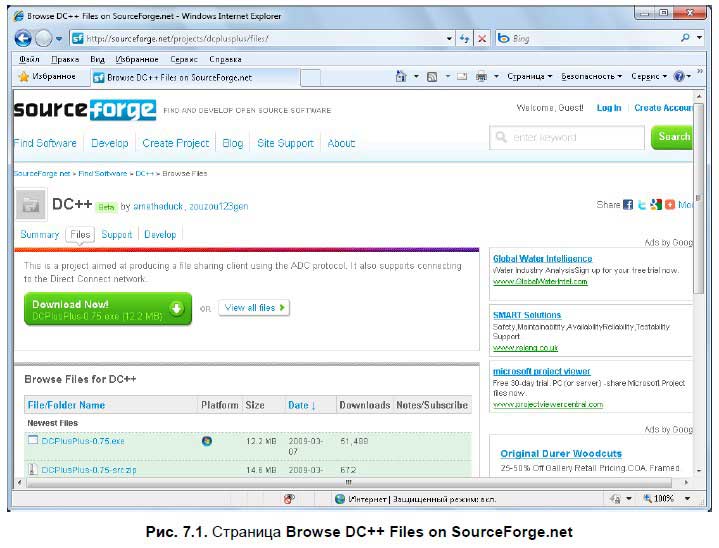The width and height of the screenshot is (719, 548).
Task: Share project via Twitter icon
Action: [642, 205]
